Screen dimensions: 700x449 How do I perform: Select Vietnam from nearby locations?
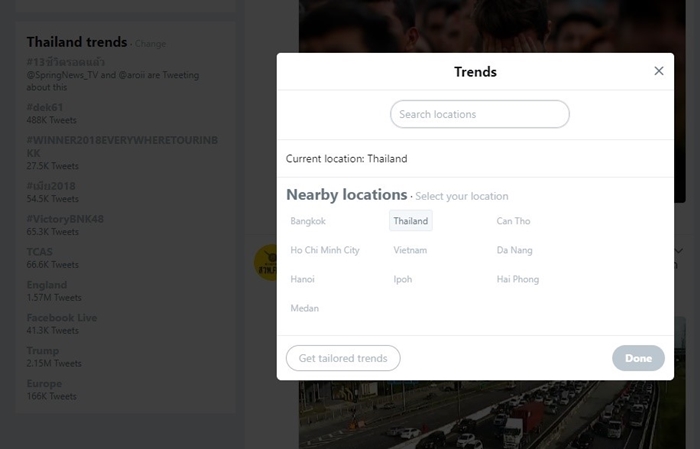pyautogui.click(x=410, y=250)
